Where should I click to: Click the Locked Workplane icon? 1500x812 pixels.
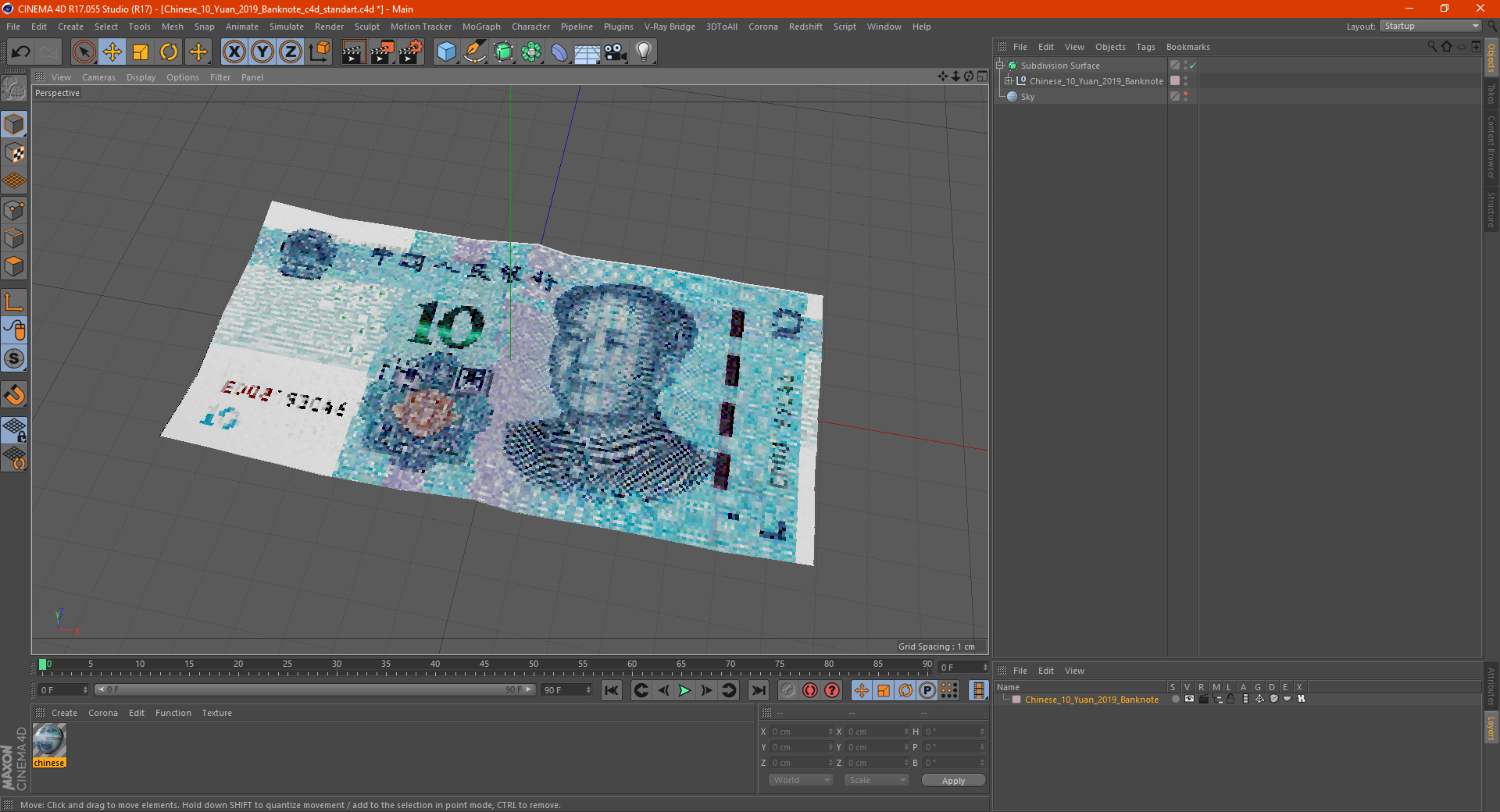tap(14, 430)
